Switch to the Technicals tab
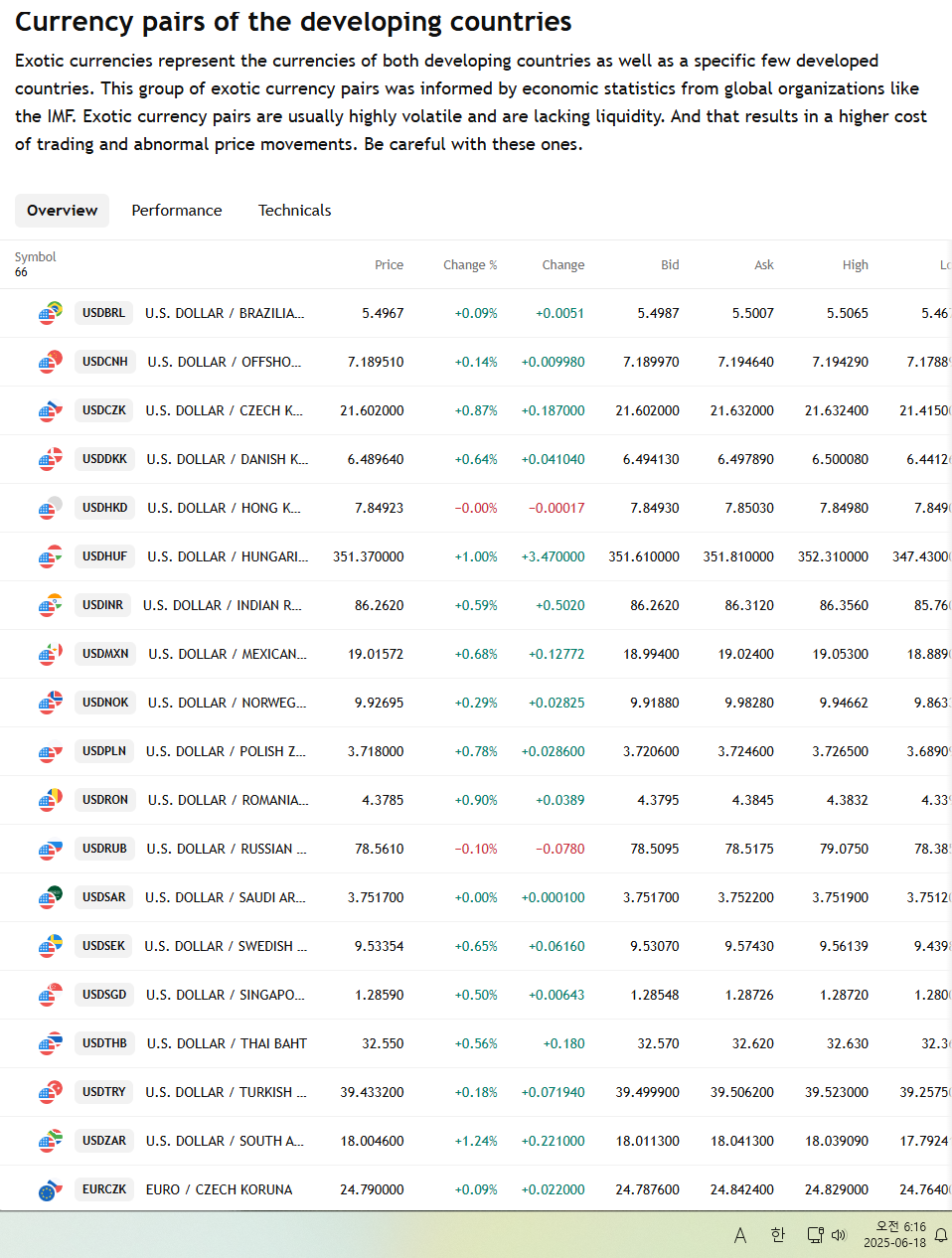This screenshot has height=1258, width=952. coord(295,211)
